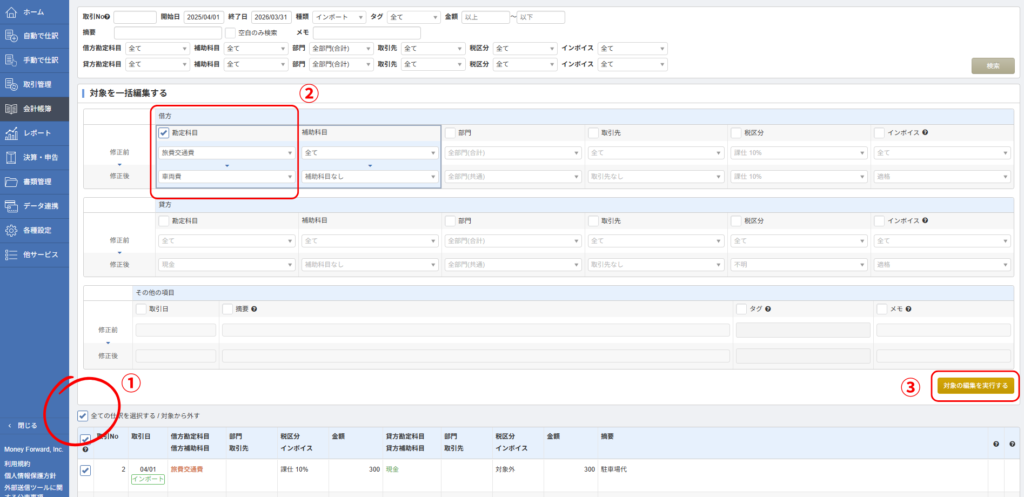
Task: Open 各種設定 using the gear icon
Action: (x=11, y=230)
